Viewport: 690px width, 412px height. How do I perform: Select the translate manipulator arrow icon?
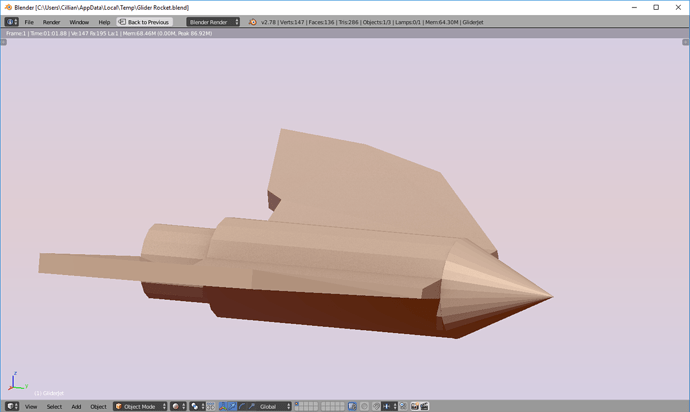(x=234, y=406)
